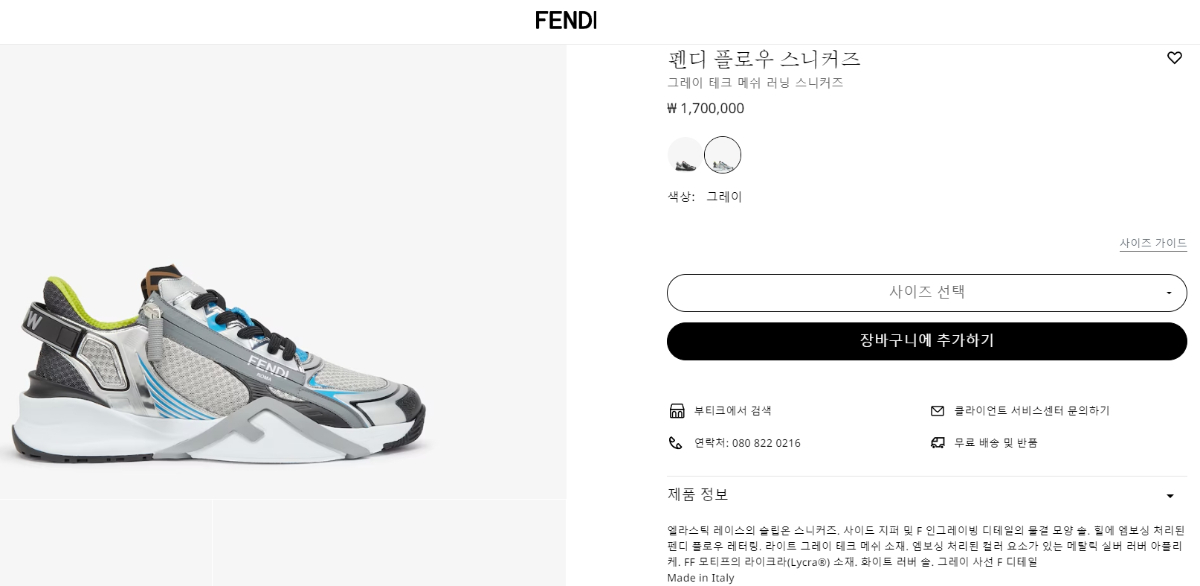Click the envelope icon for client service

click(937, 411)
